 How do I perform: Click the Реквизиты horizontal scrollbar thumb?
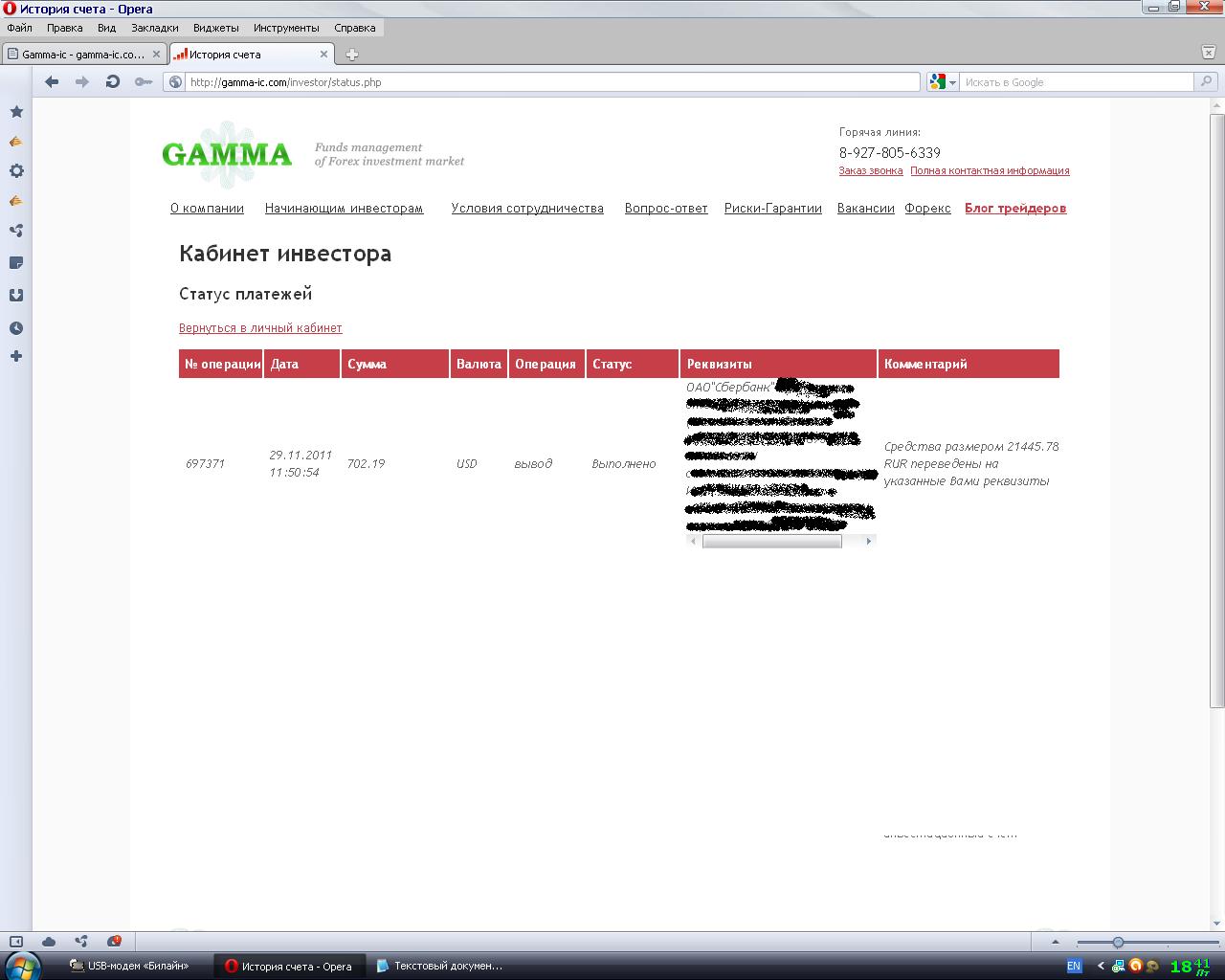click(x=771, y=542)
